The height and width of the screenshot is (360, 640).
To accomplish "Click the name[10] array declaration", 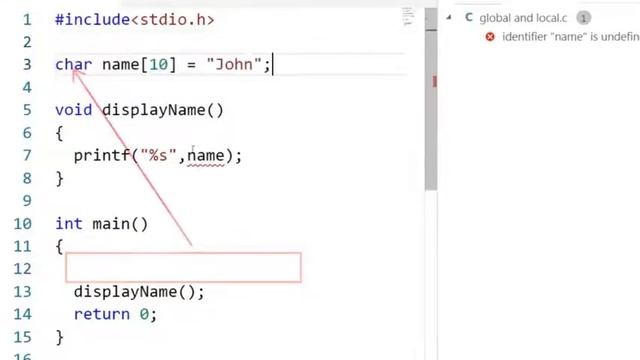I will (140, 64).
